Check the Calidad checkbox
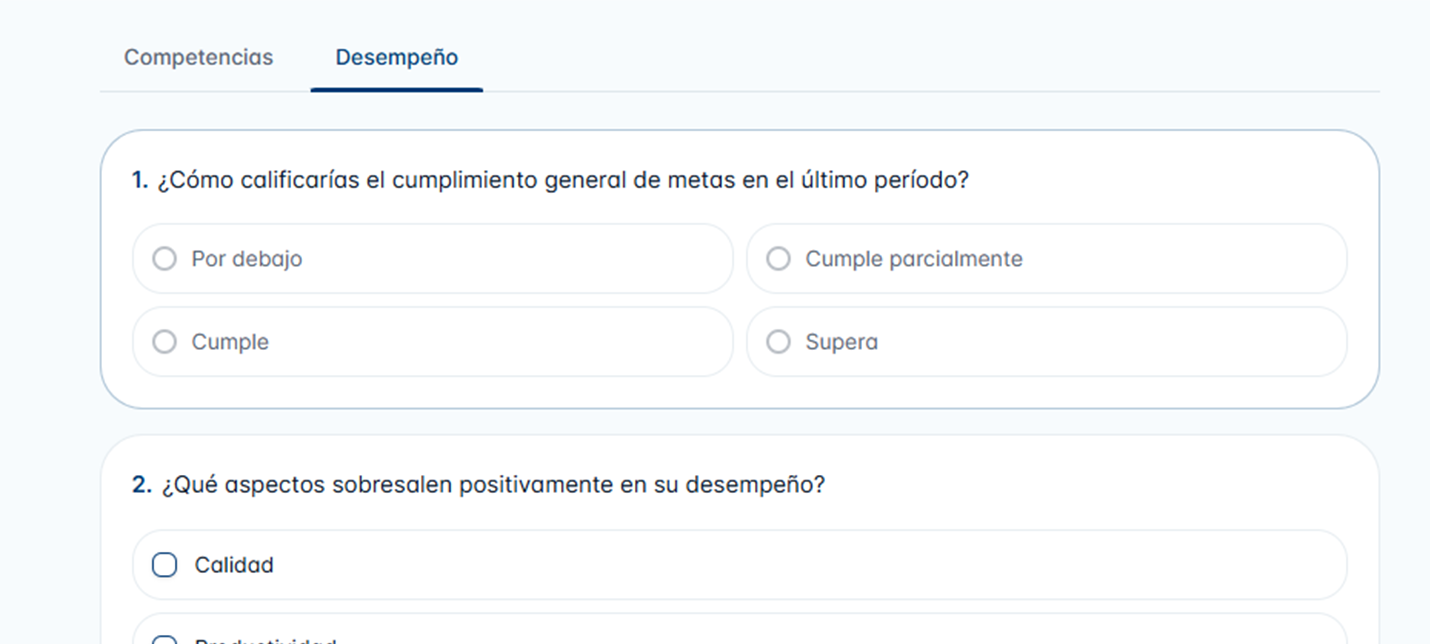The image size is (1430, 644). [x=164, y=565]
